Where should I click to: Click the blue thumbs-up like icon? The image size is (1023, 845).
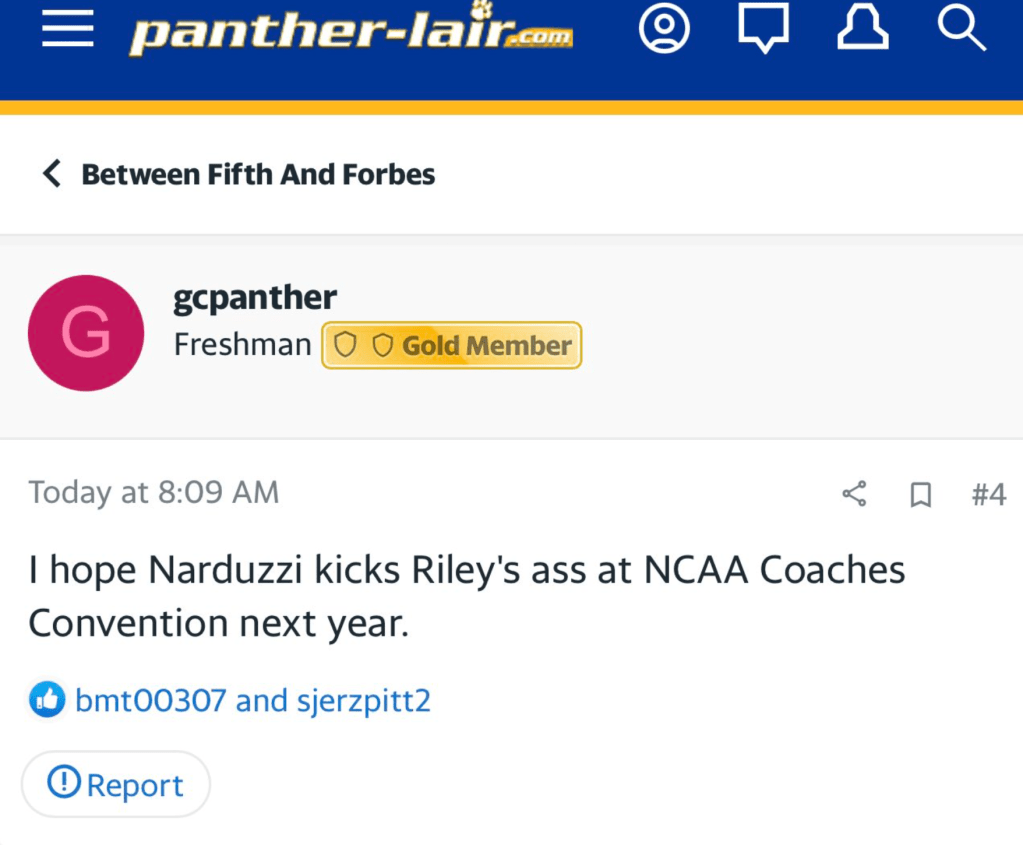click(x=47, y=700)
